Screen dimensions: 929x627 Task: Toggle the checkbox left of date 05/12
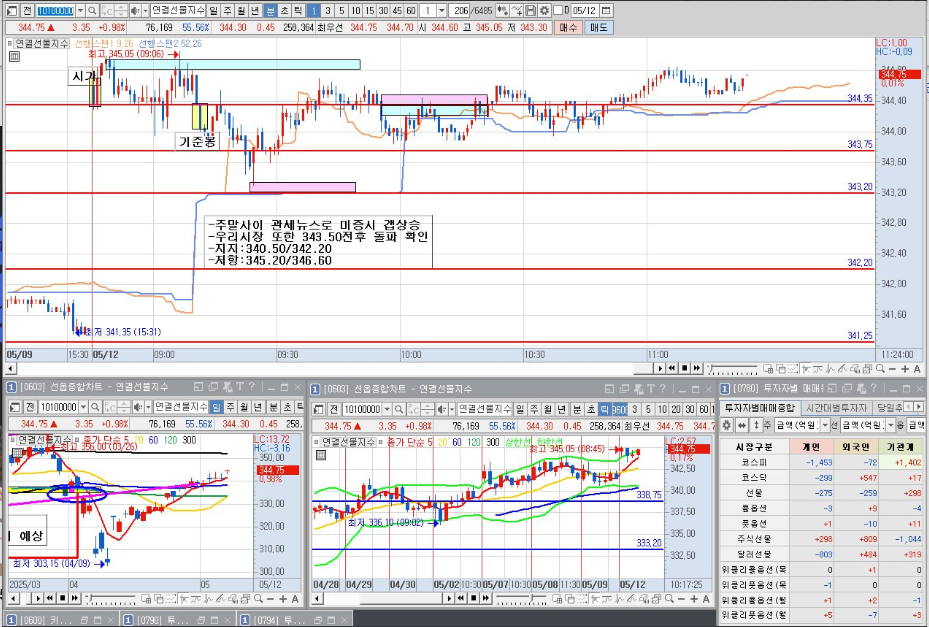(558, 11)
